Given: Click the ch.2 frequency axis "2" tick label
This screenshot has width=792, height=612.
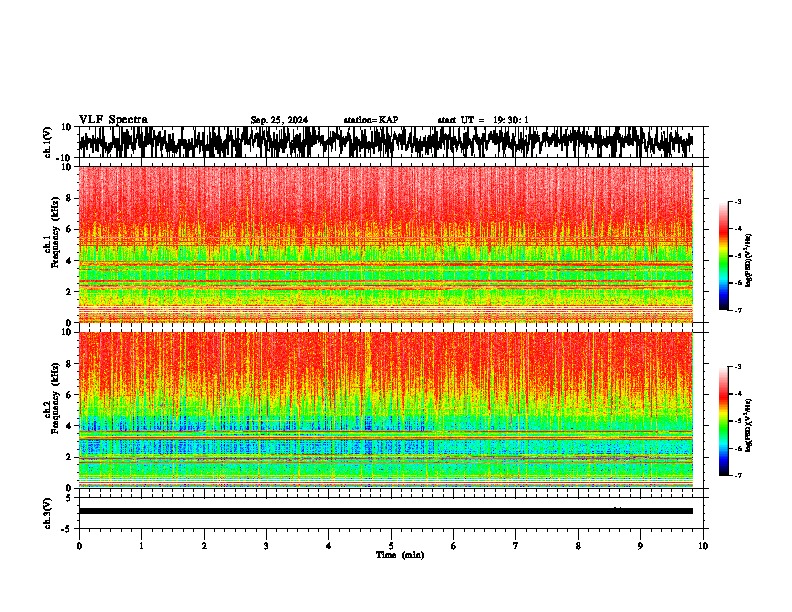Looking at the screenshot, I should coord(69,457).
